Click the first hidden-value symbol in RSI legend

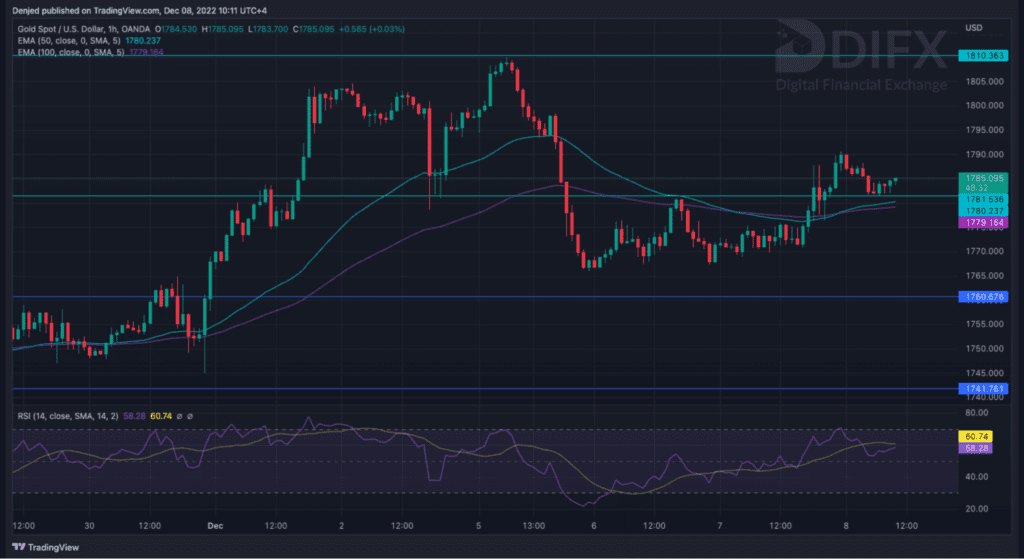(178, 415)
